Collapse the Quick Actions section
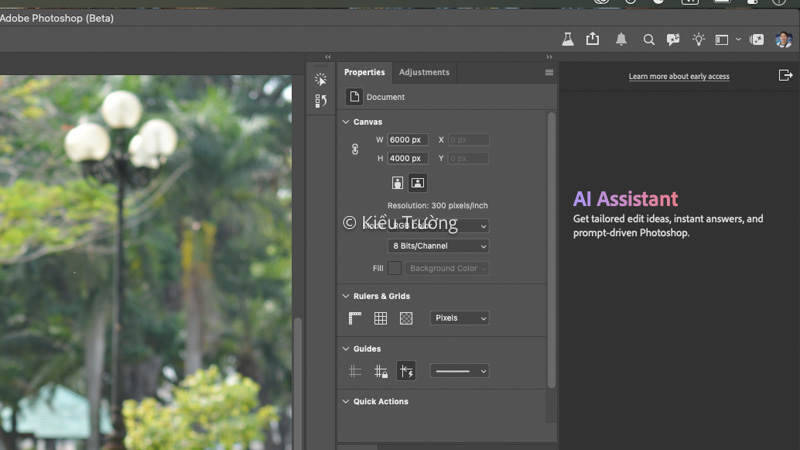The height and width of the screenshot is (450, 800). tap(346, 402)
